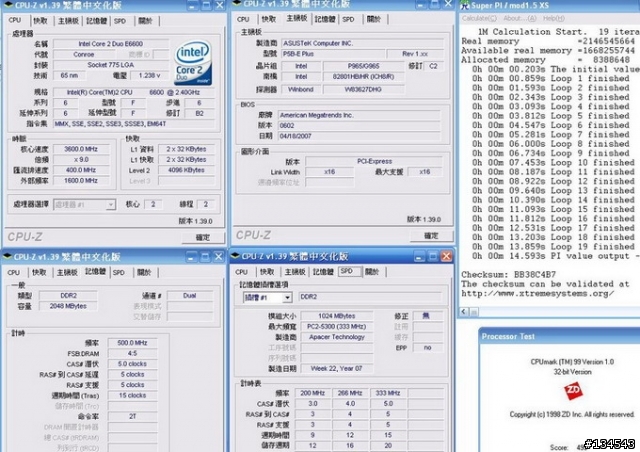
Task: Click the chipset value 'P965/G965'
Action: [364, 66]
